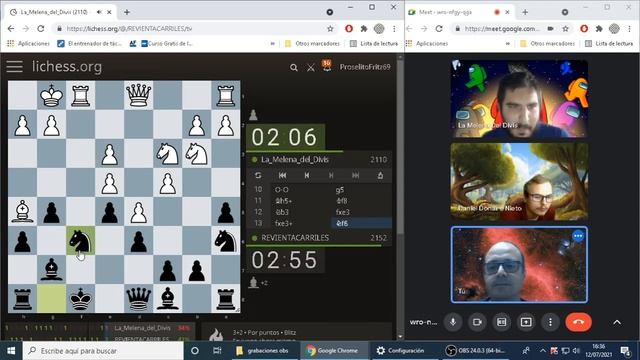The image size is (640, 360).
Task: Click the Opera extension icon in lichess window
Action: coord(349,29)
